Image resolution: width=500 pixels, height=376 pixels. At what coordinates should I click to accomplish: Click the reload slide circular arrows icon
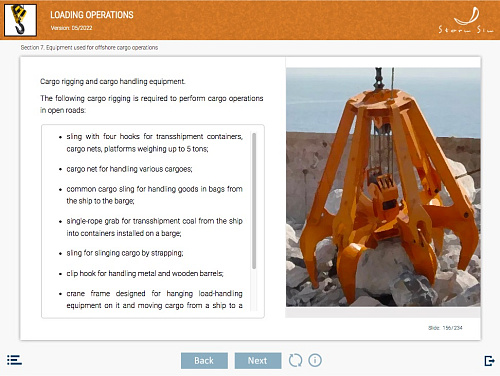click(x=295, y=360)
